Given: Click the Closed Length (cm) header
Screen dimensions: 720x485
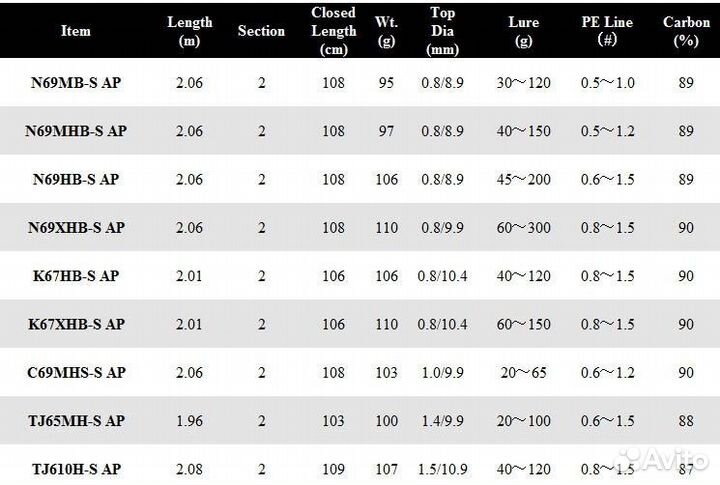Looking at the screenshot, I should click(x=333, y=31).
